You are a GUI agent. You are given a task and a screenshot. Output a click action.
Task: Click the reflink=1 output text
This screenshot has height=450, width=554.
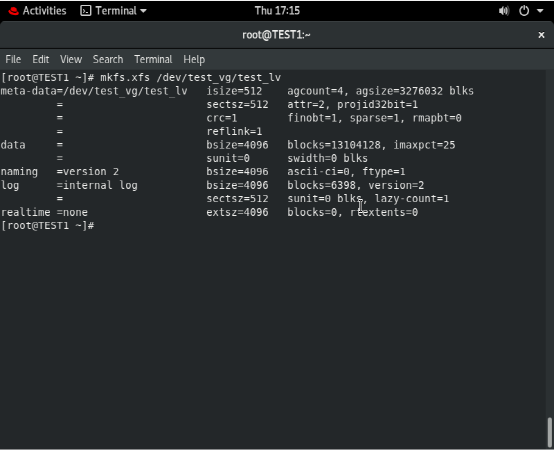coord(234,131)
